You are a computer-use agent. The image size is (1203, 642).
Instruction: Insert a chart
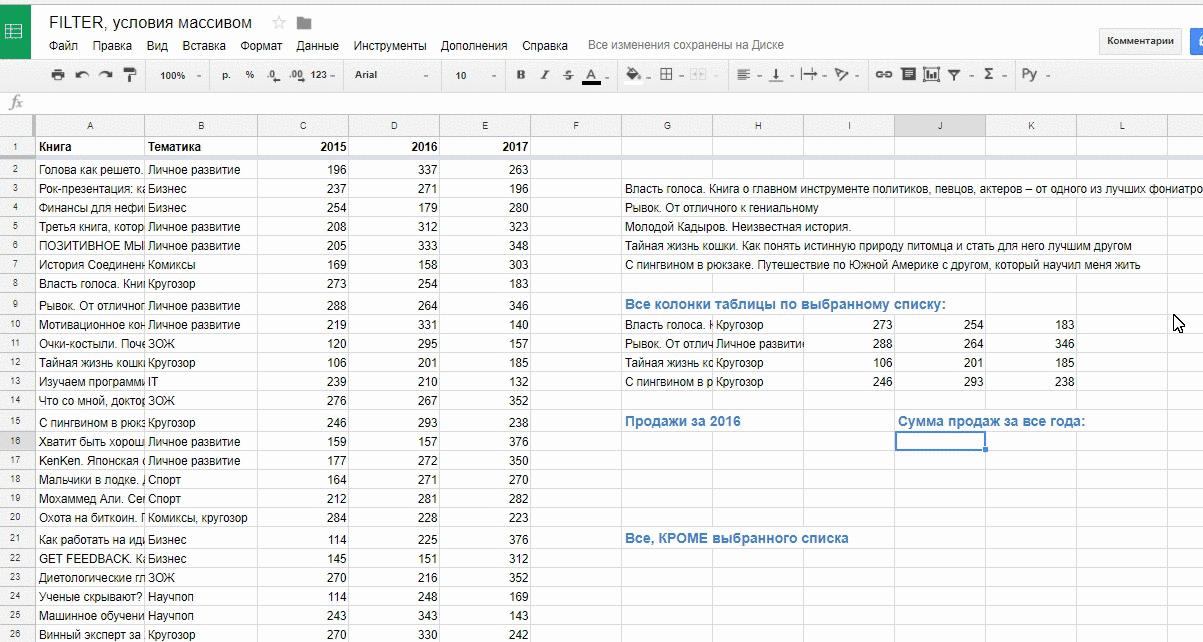click(x=932, y=75)
